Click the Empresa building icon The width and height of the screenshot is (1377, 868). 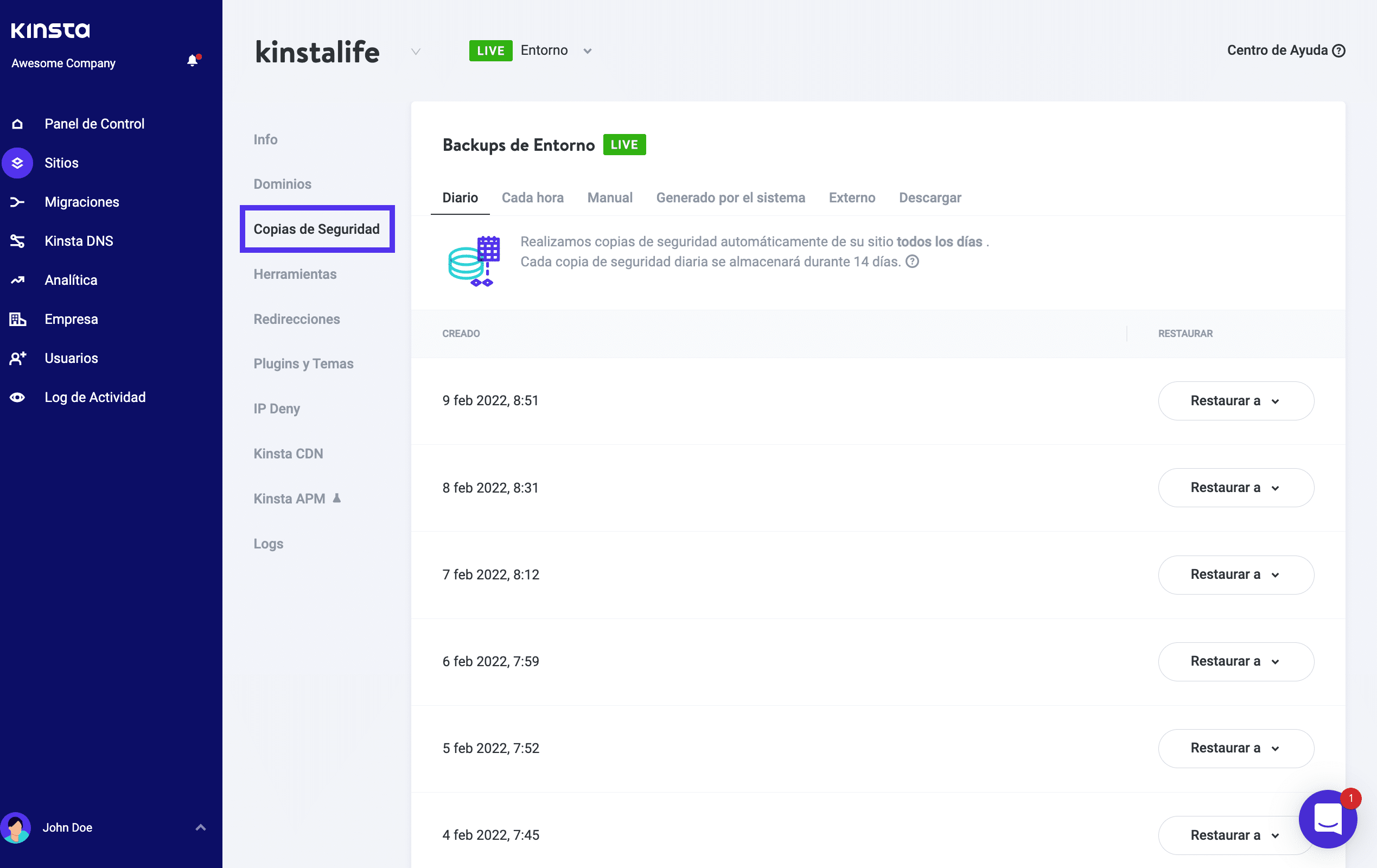point(17,319)
